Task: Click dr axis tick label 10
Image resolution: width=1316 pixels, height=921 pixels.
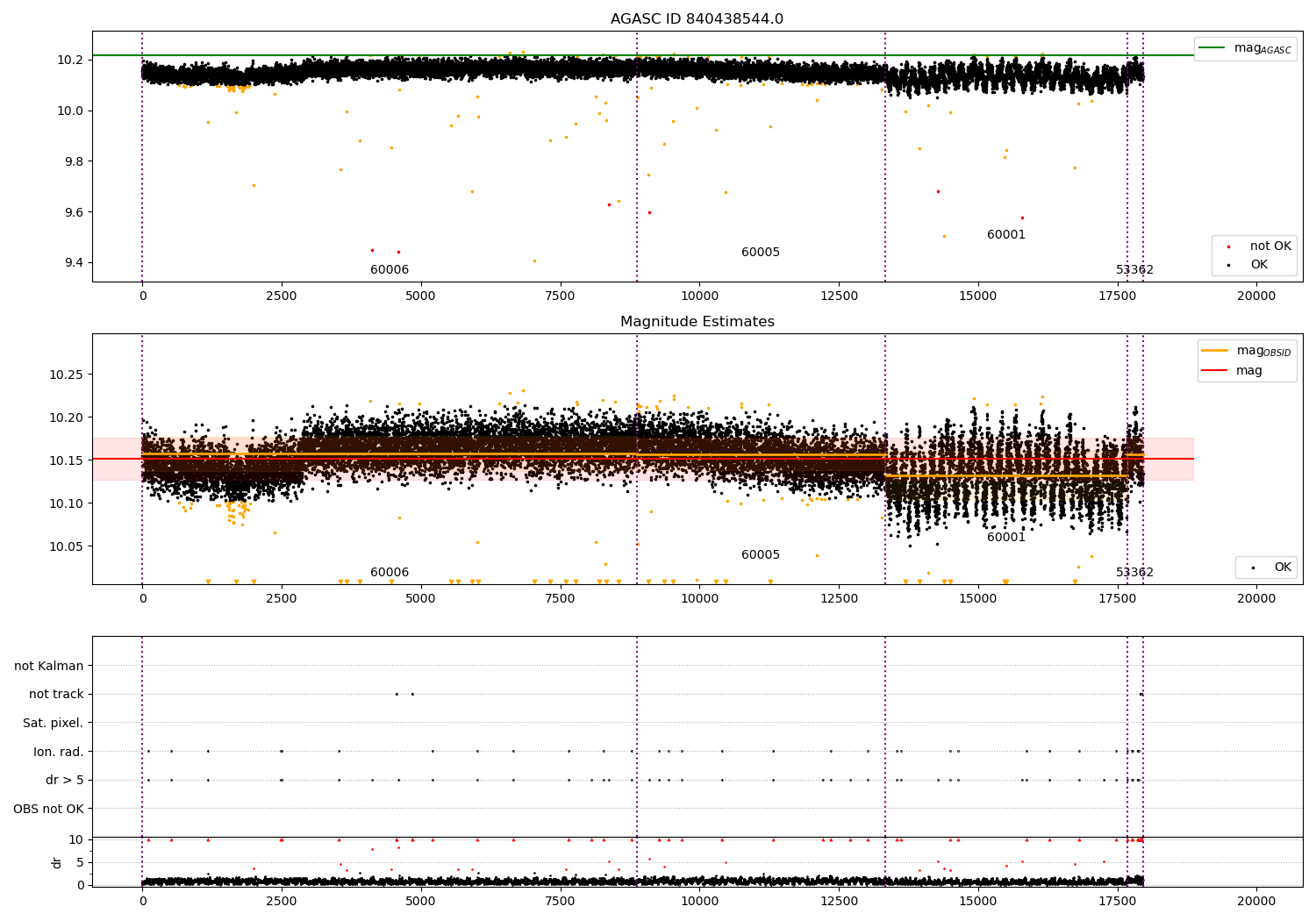Action: (76, 840)
